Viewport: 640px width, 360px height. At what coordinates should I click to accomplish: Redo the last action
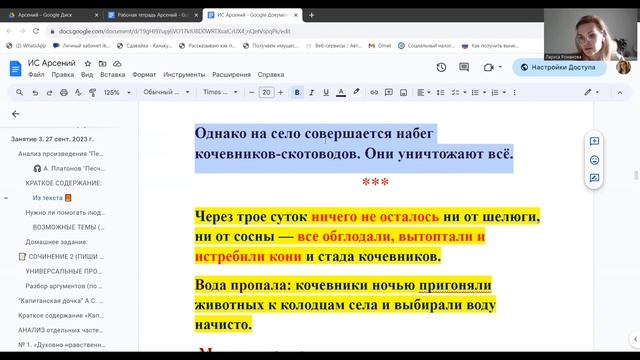tap(49, 93)
